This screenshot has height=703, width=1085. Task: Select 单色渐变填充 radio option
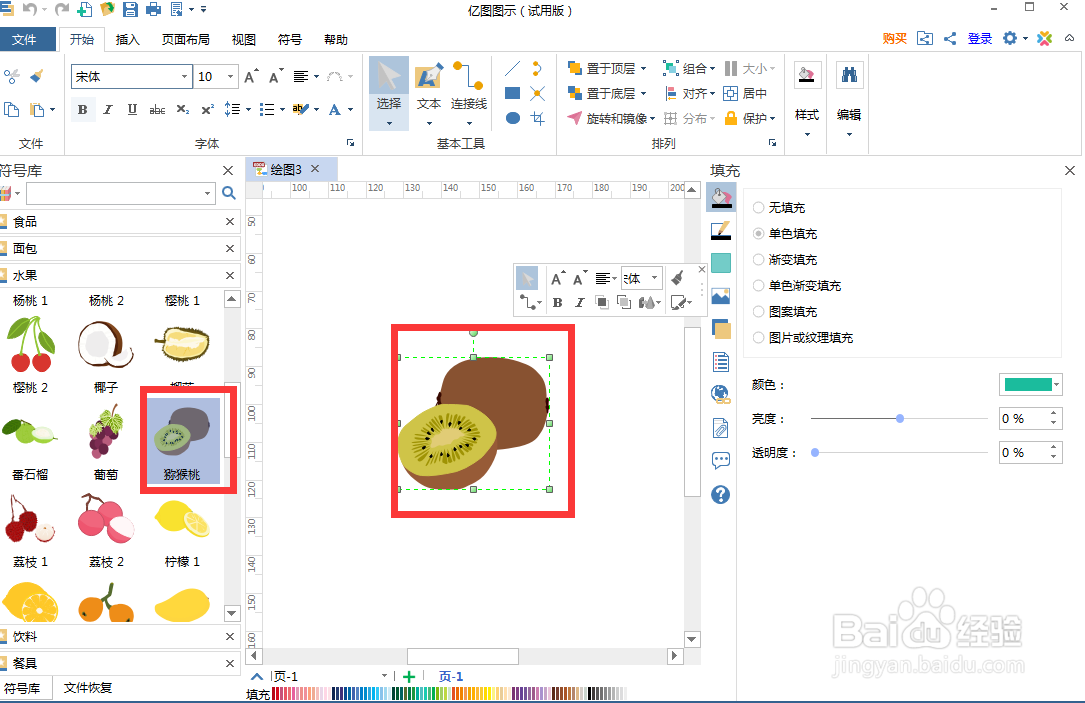(758, 285)
